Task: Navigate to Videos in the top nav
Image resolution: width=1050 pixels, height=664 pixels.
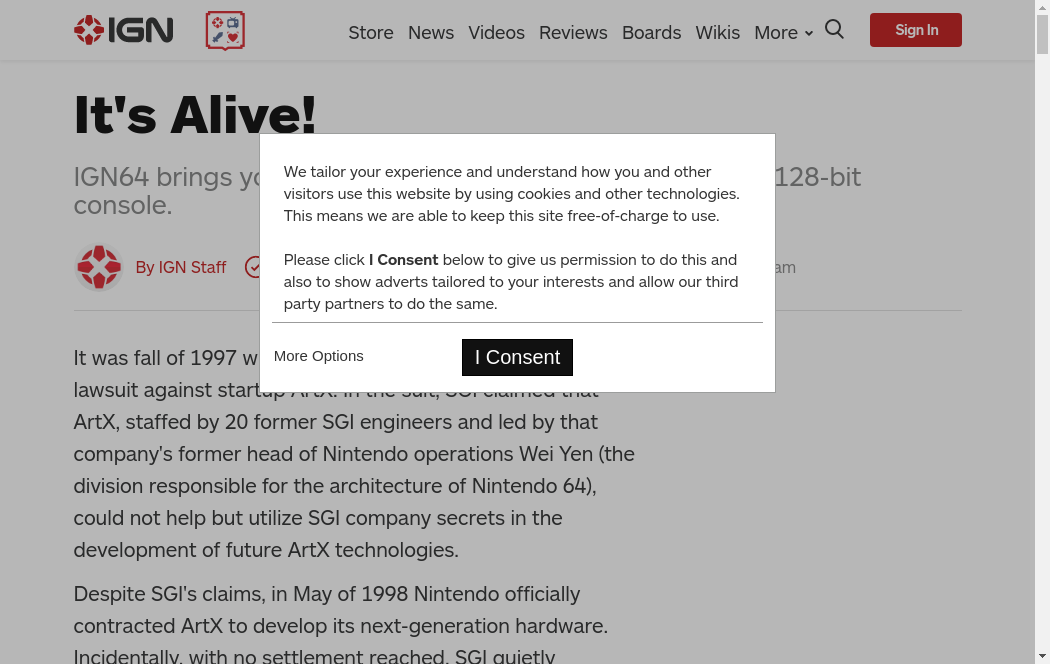Action: click(x=496, y=32)
